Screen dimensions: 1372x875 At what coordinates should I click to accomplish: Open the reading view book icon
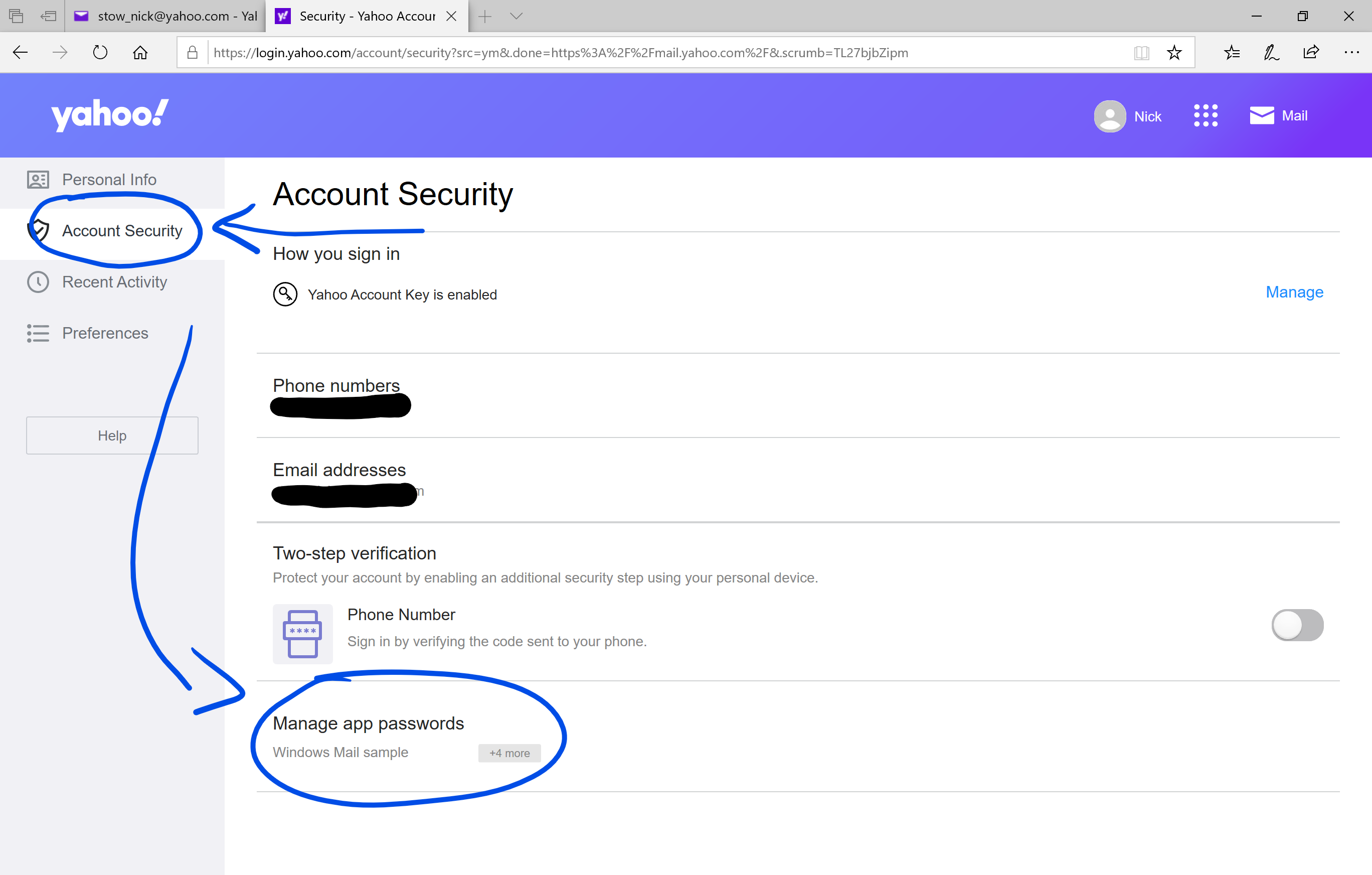pyautogui.click(x=1141, y=53)
